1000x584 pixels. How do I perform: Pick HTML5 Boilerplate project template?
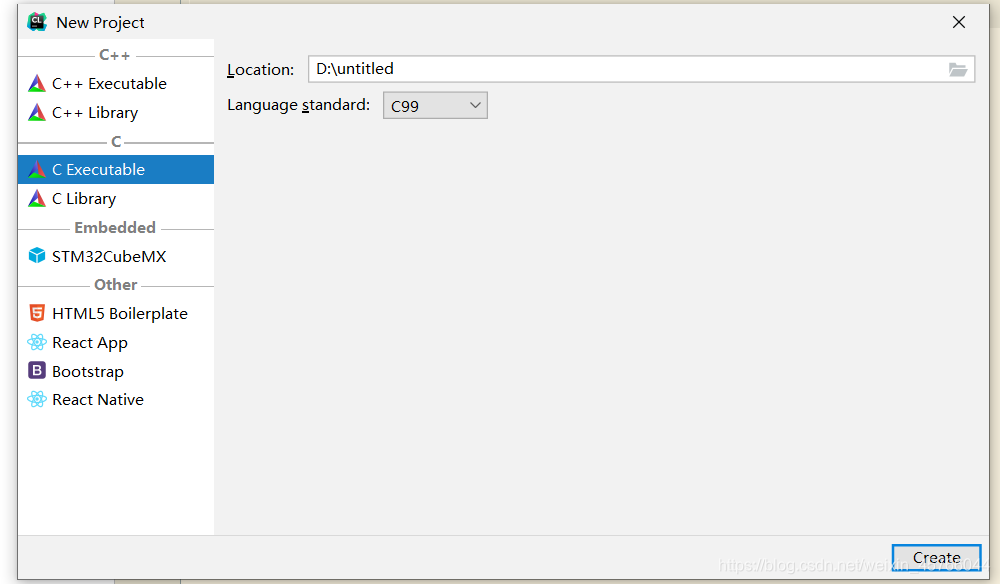coord(115,314)
